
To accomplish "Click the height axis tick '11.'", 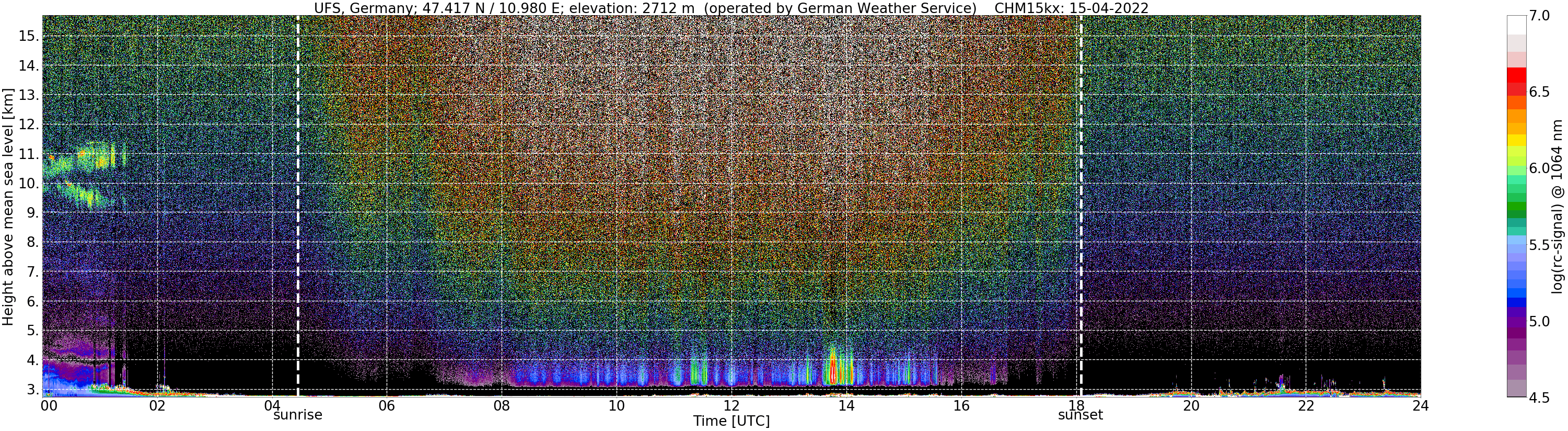I will [29, 154].
